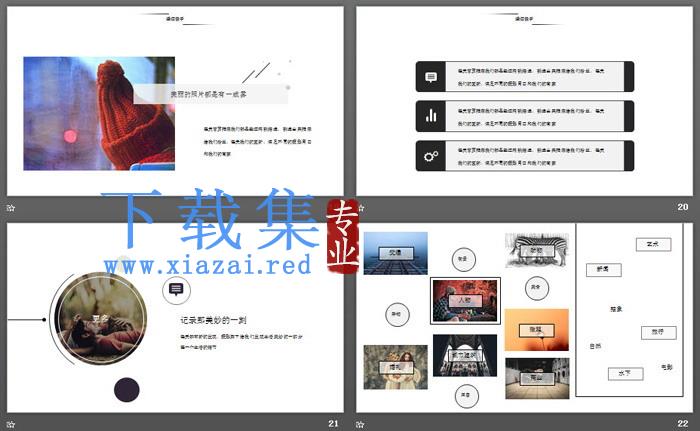Click the 自然 text on slide 22
Image resolution: width=700 pixels, height=431 pixels.
tap(595, 346)
